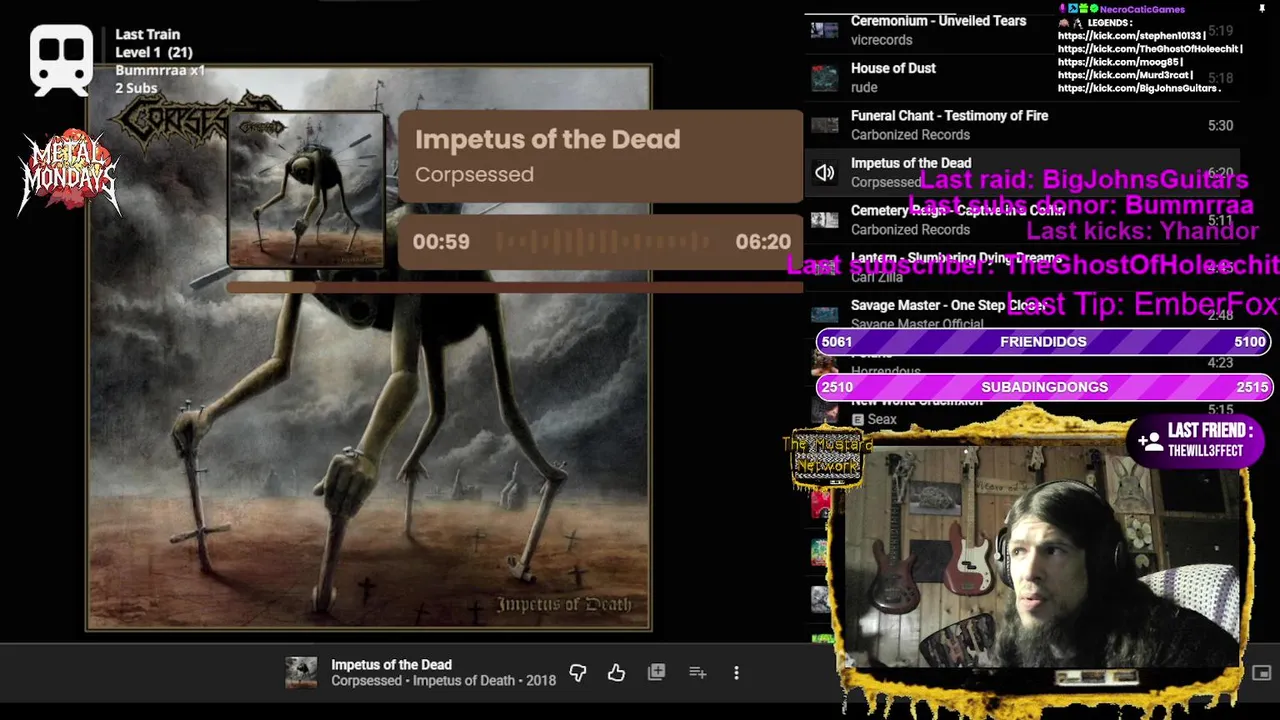Play Funeral Chant - Testimony of Fire

tap(949, 116)
